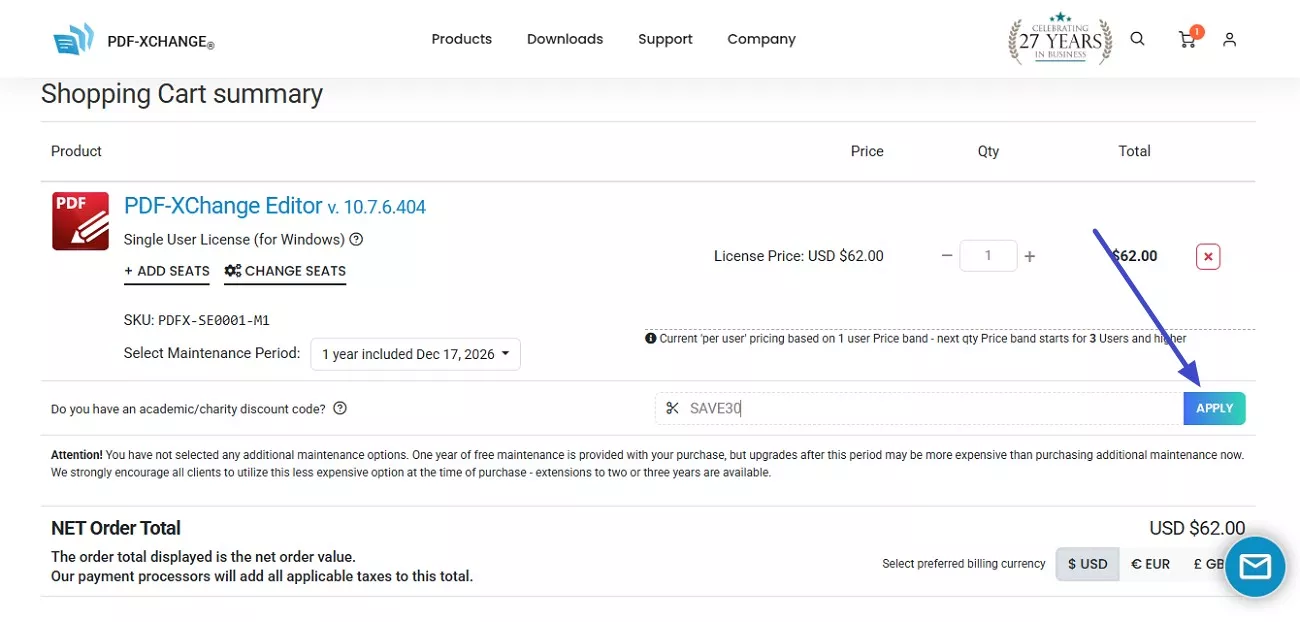Viewport: 1300px width, 622px height.
Task: Open the mail chat bubble icon
Action: click(1254, 567)
